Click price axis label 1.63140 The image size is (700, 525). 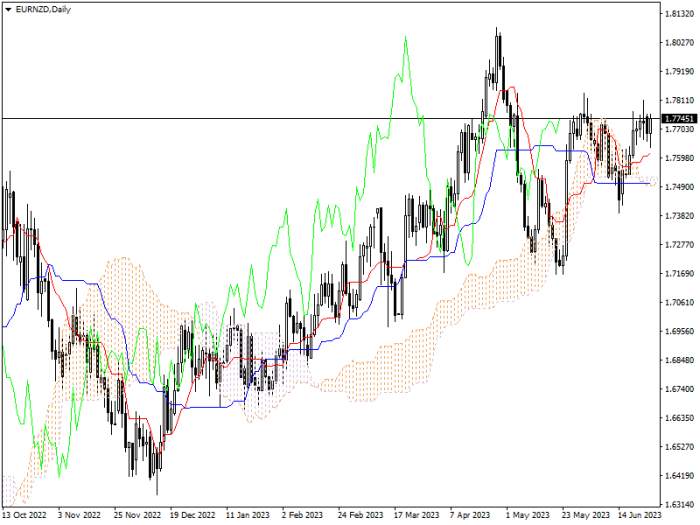click(x=679, y=504)
